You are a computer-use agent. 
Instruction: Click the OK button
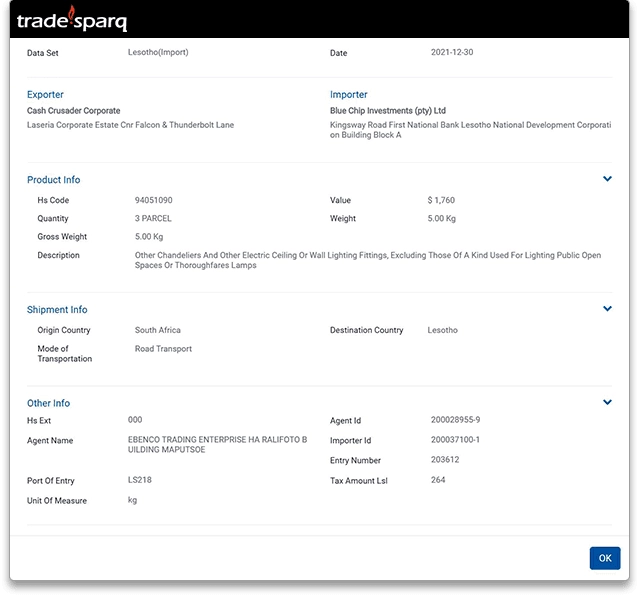[604, 558]
